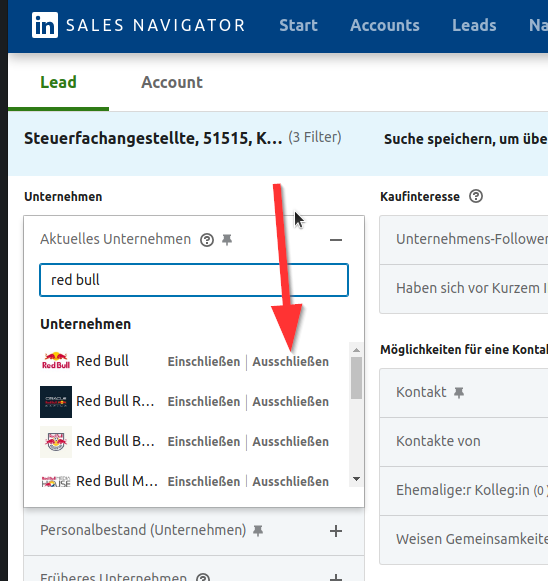Click the company search field containing red bull

tap(194, 280)
